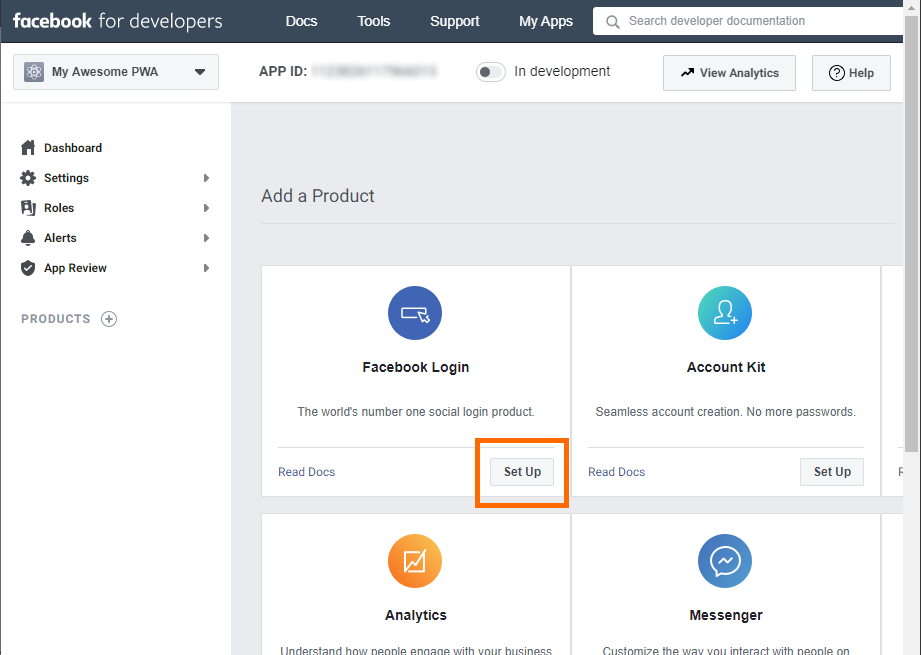Screen dimensions: 921x655
Task: Select Alerts label in sidebar
Action: tap(60, 238)
